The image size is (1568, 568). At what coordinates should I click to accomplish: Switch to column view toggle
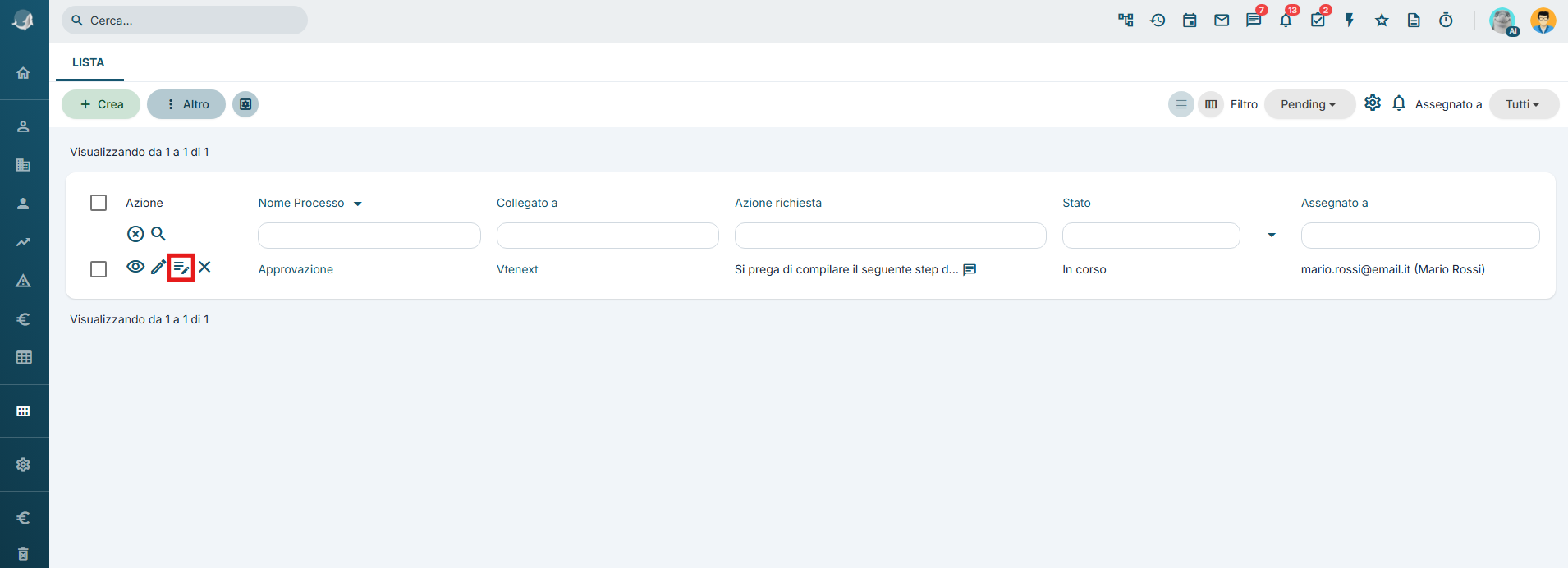pyautogui.click(x=1211, y=104)
